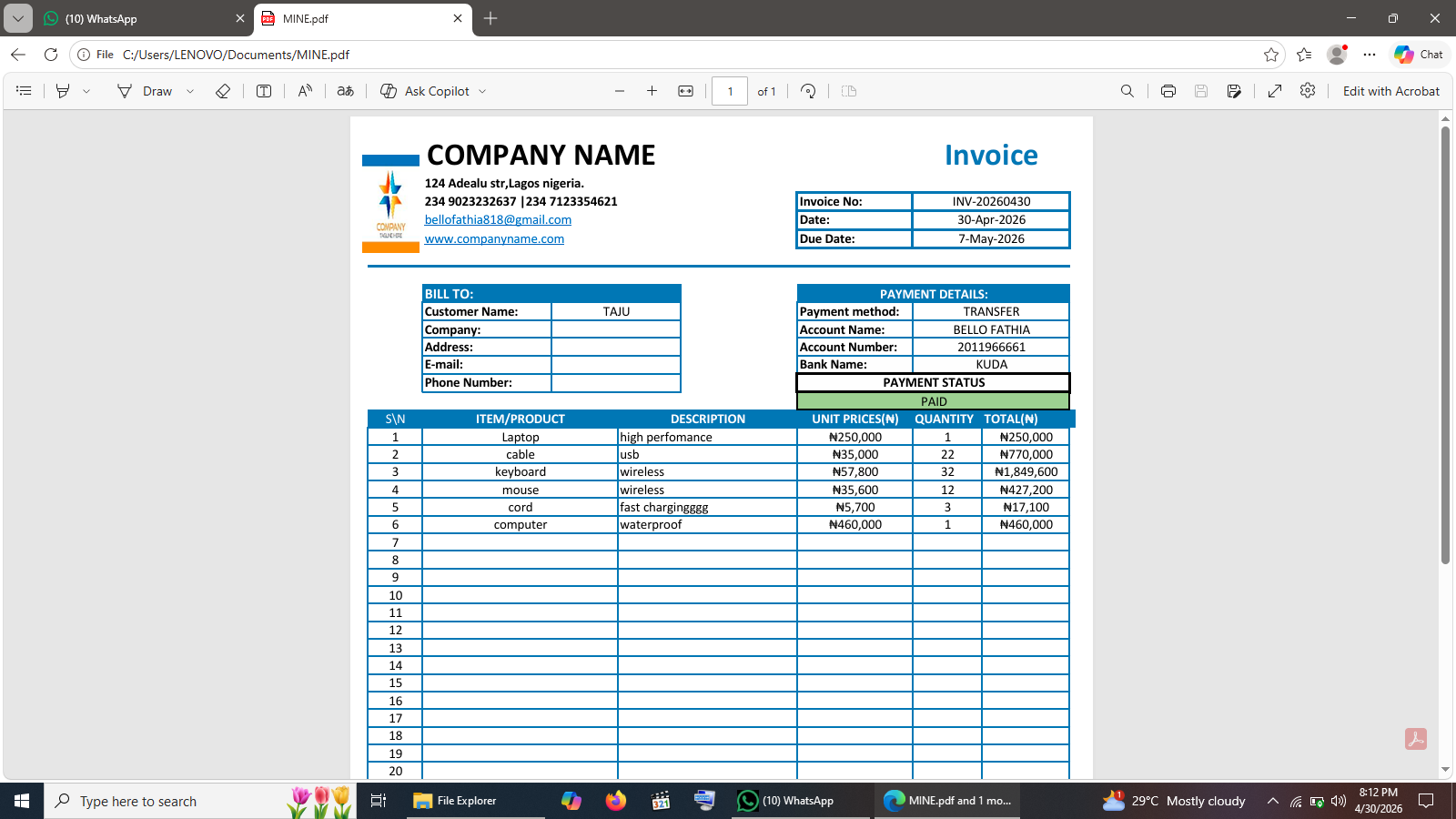The image size is (1456, 819).
Task: View site information for the file
Action: 96,55
